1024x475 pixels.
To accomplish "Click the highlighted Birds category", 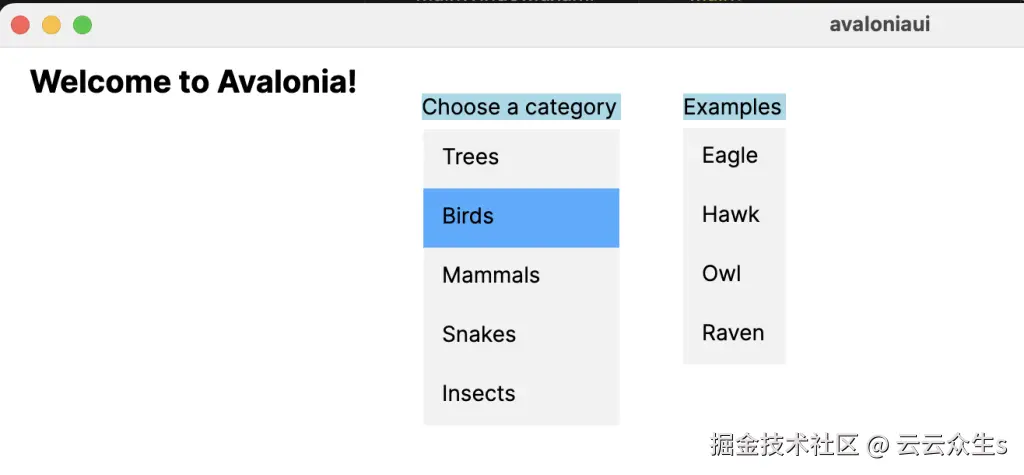I will pyautogui.click(x=520, y=217).
